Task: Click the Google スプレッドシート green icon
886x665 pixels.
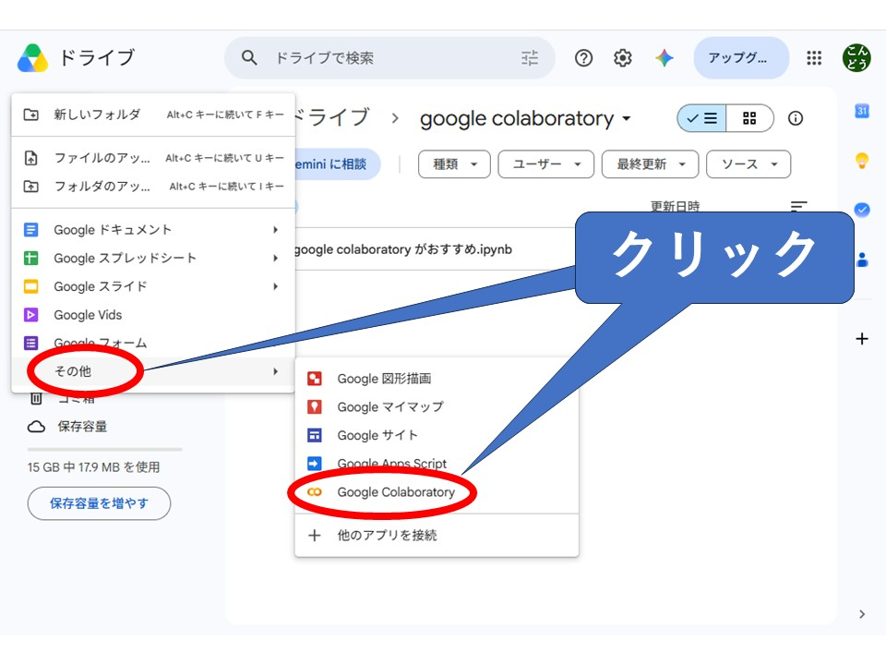Action: tap(31, 258)
